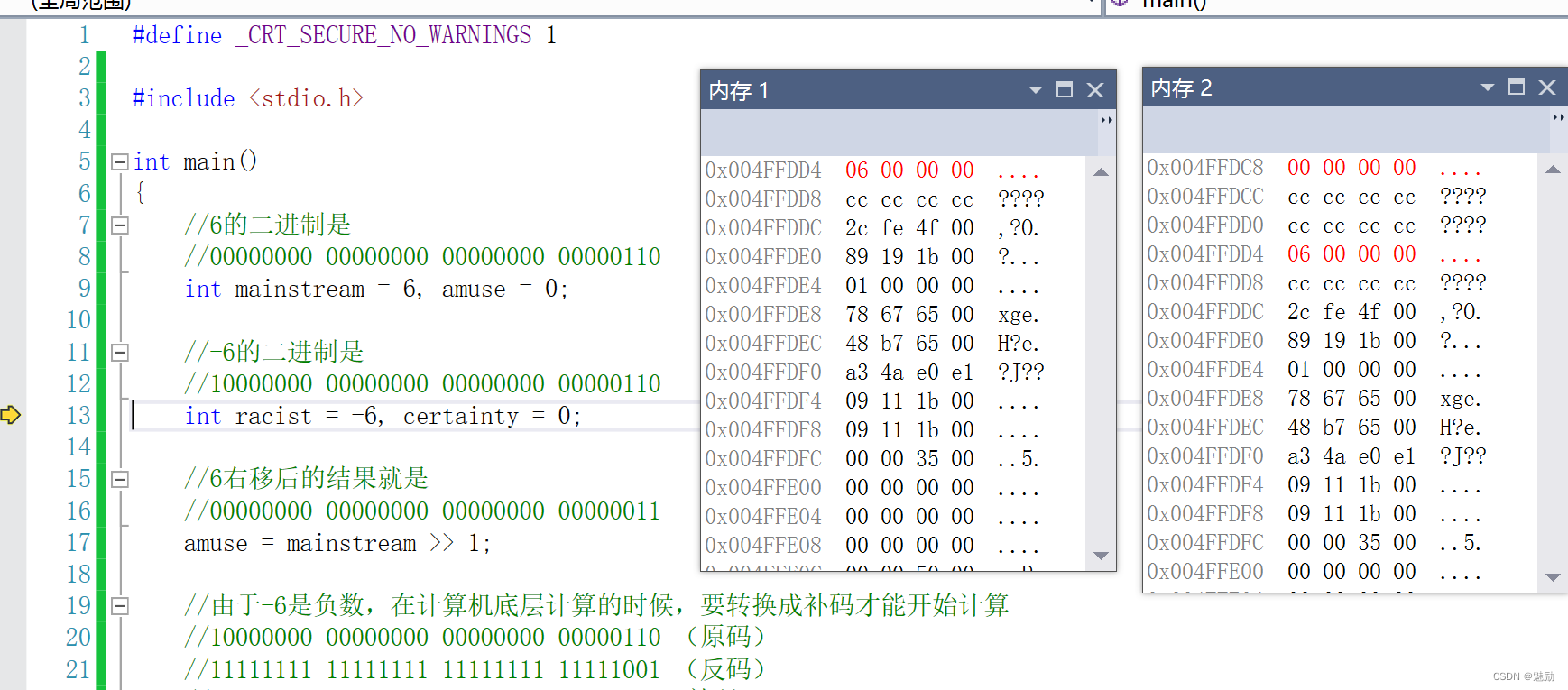
Task: Click line number 13 in the editor
Action: (79, 416)
